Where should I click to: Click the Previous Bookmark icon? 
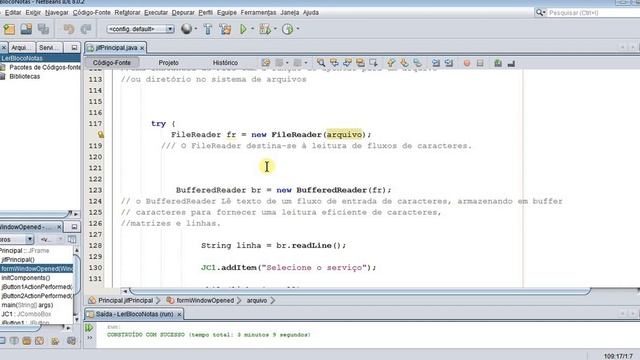point(391,63)
